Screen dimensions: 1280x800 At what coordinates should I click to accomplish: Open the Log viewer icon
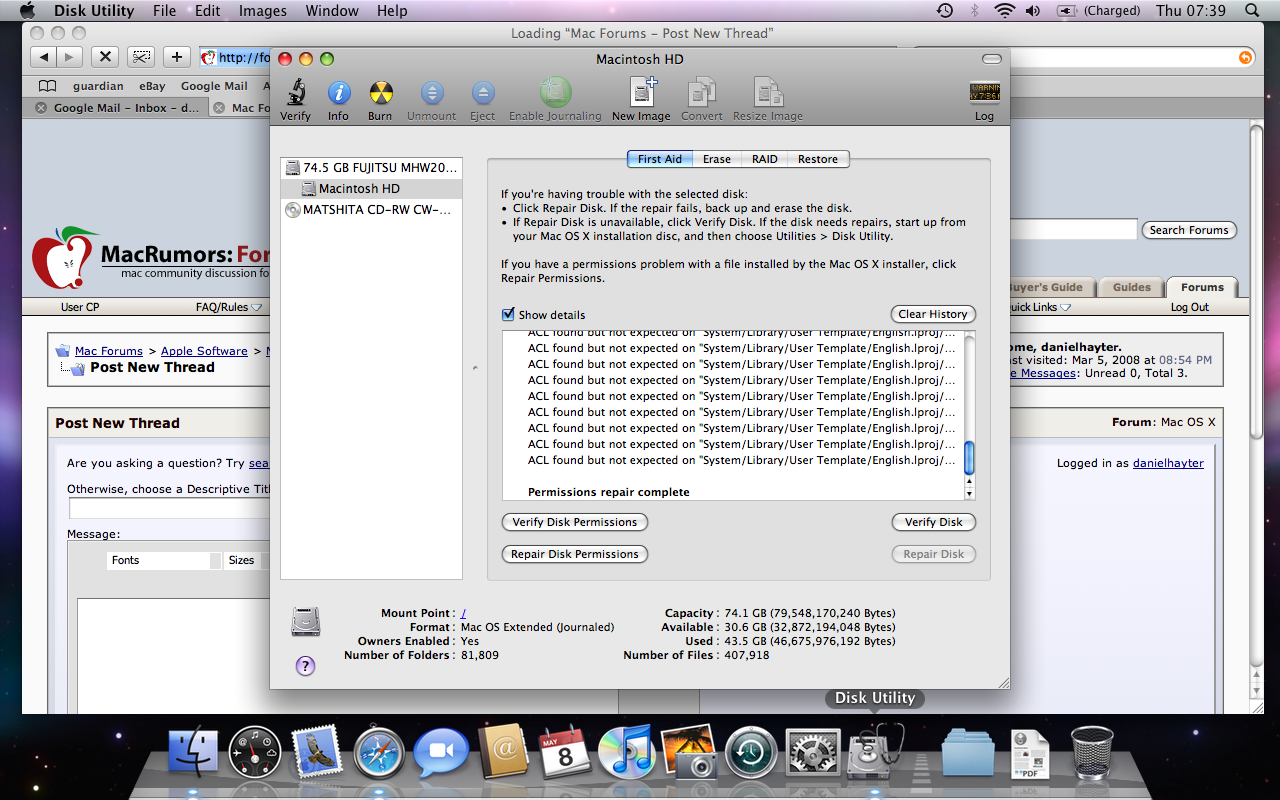click(x=985, y=93)
